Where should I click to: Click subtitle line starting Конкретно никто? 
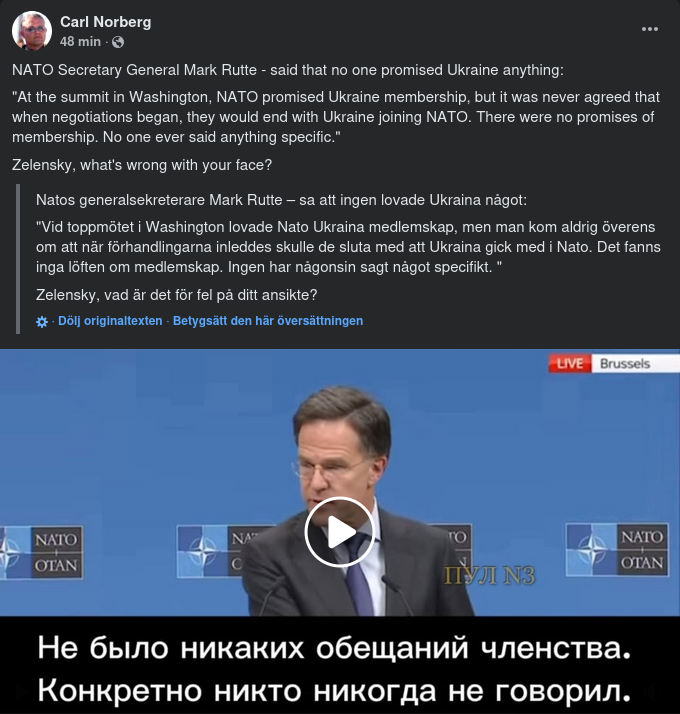pyautogui.click(x=334, y=690)
